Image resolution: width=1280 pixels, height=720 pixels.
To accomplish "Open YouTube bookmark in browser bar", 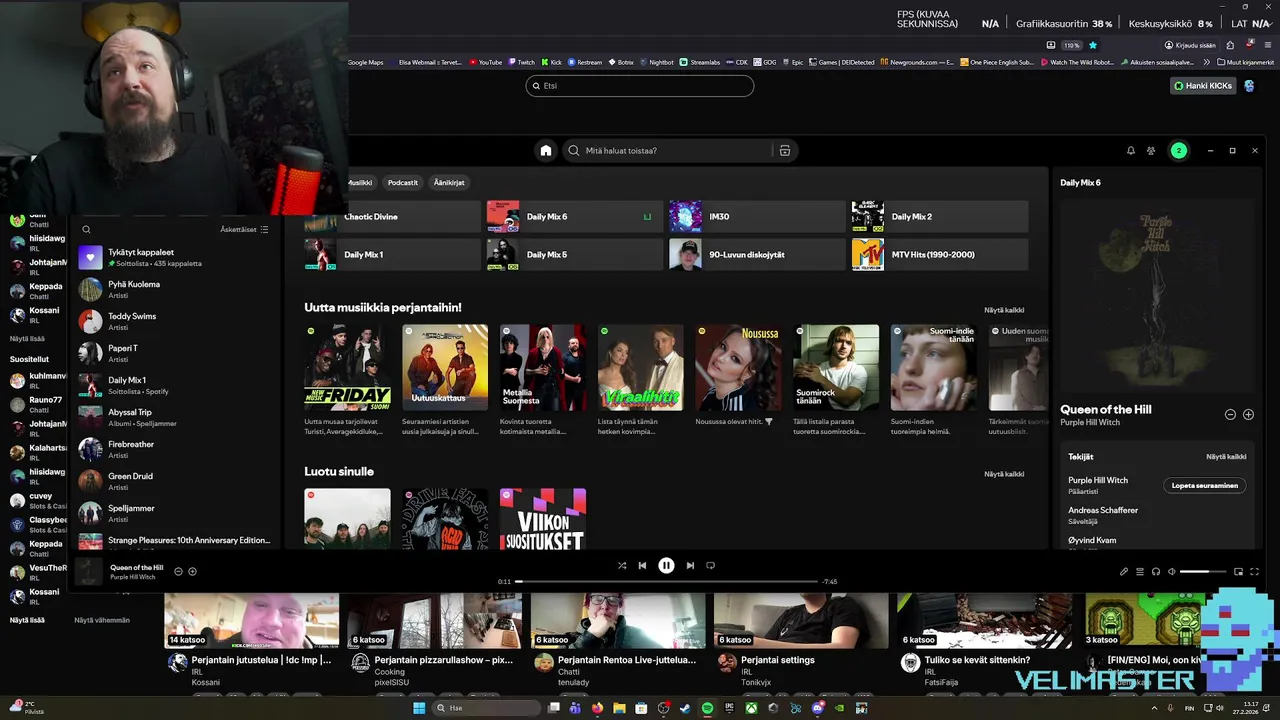I will pos(486,62).
